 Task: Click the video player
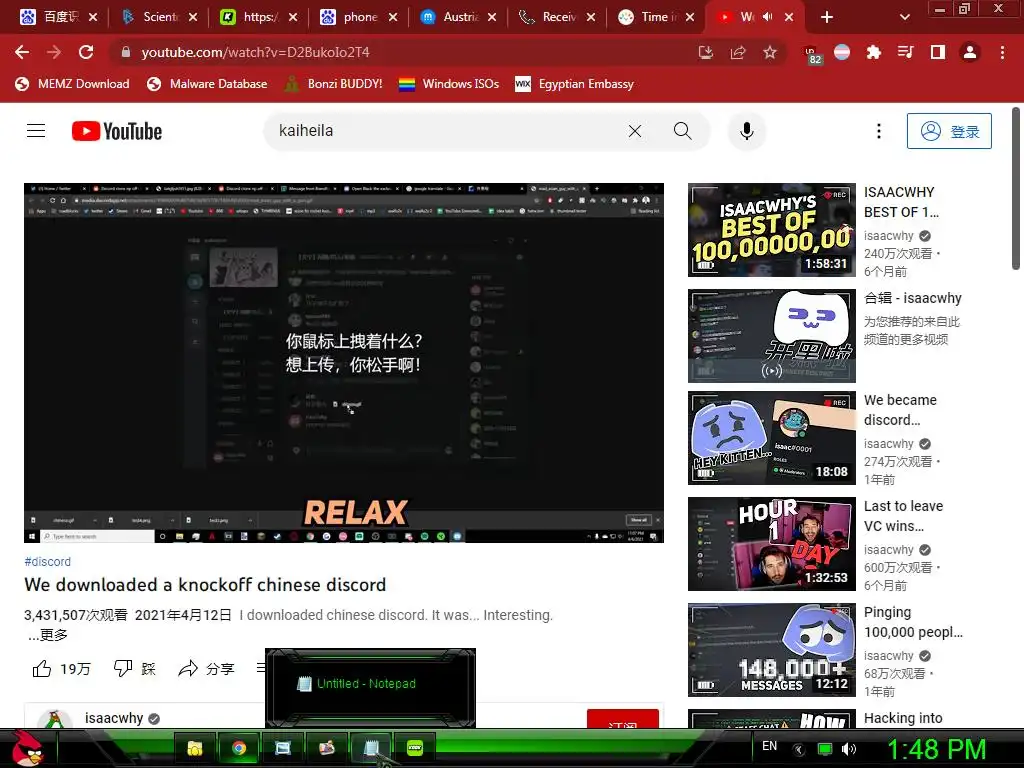344,362
